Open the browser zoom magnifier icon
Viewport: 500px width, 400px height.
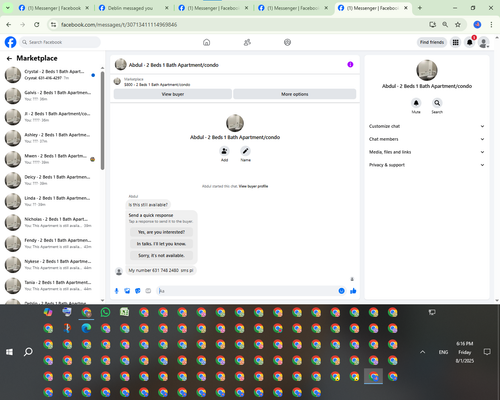[445, 24]
